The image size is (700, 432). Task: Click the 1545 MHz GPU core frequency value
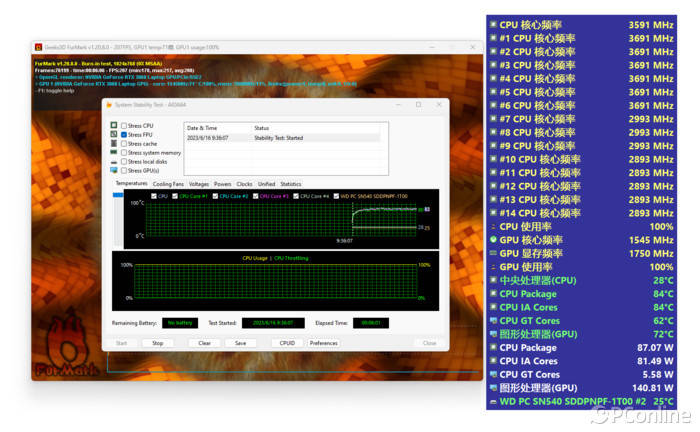click(x=651, y=240)
